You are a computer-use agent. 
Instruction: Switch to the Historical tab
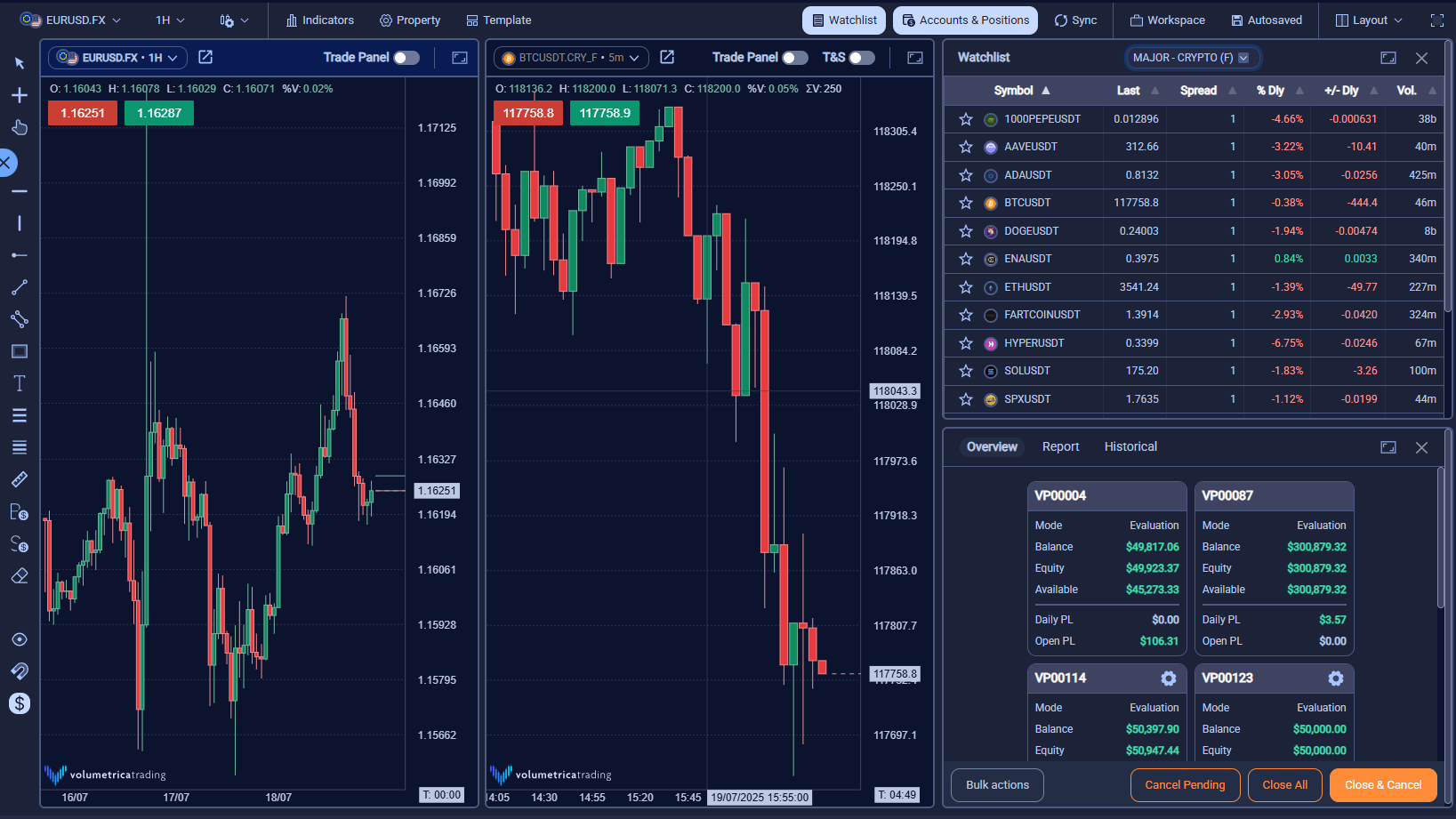click(1130, 447)
